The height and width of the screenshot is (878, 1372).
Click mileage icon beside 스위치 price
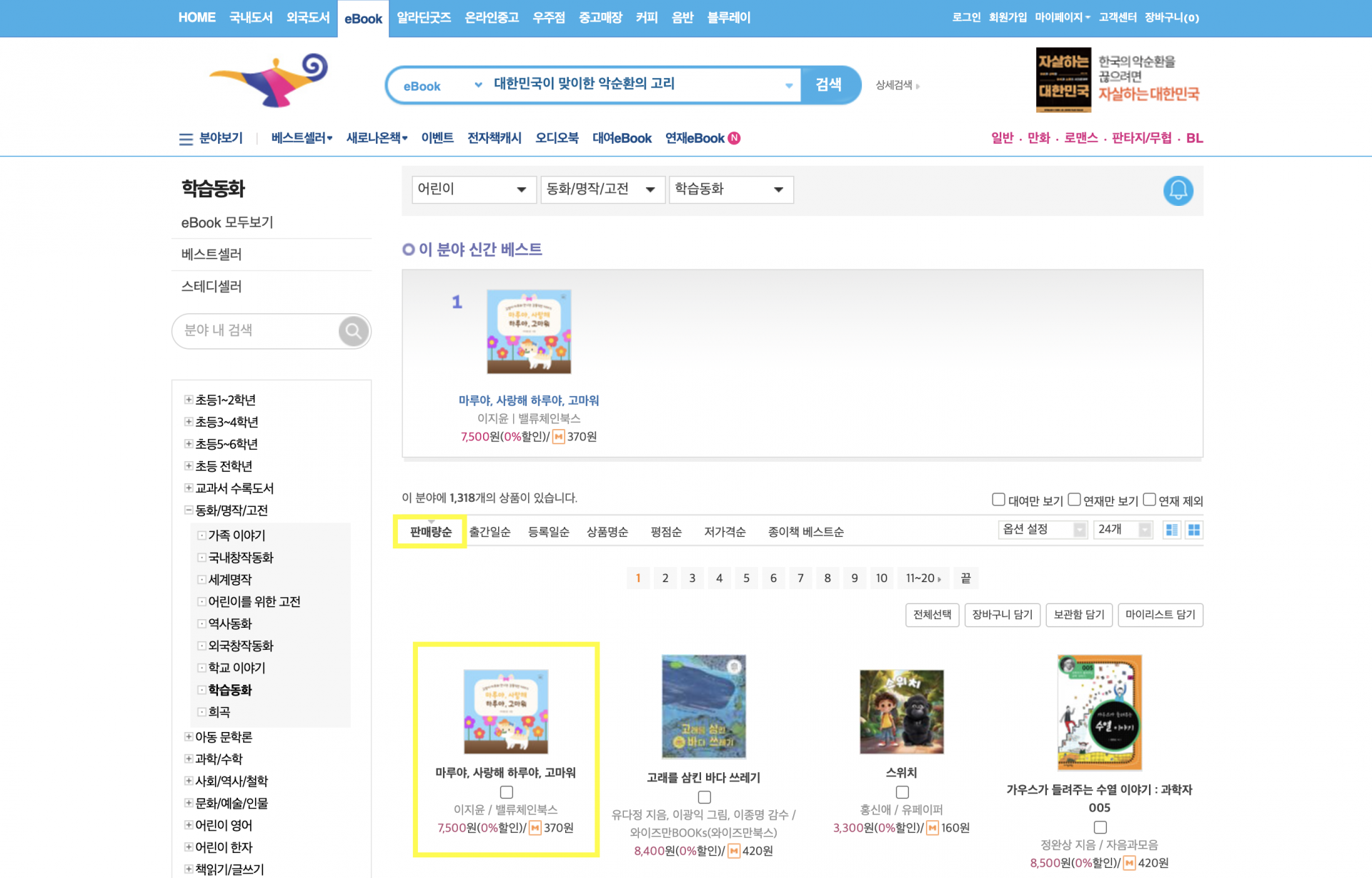click(933, 828)
